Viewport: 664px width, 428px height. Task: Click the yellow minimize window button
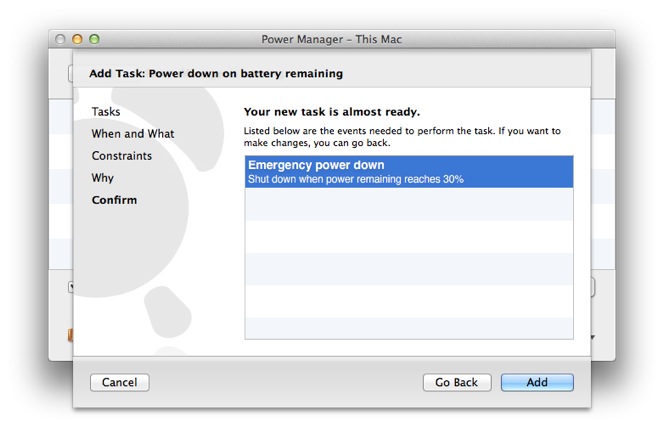77,39
